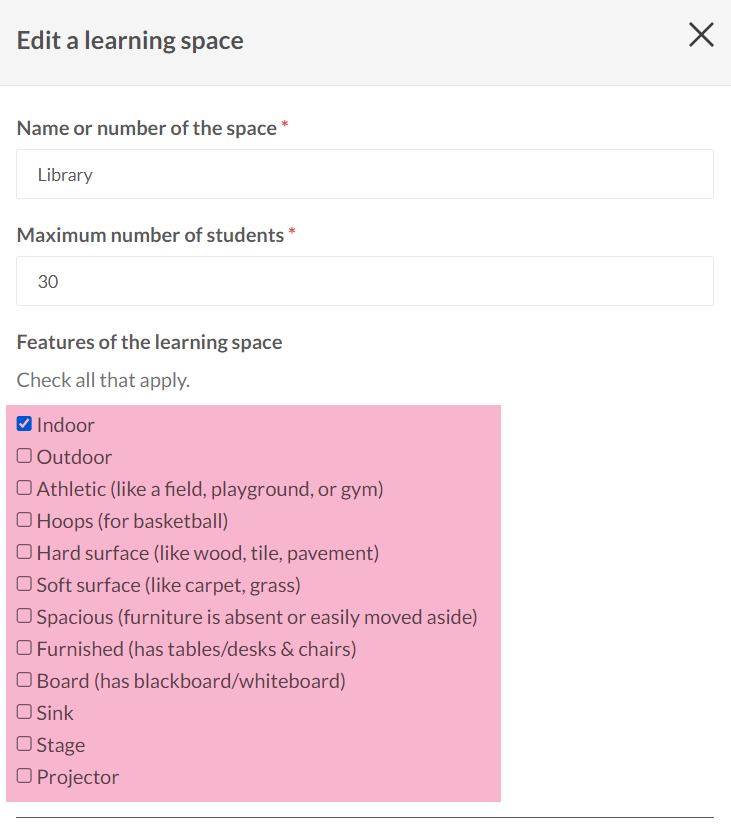Close the Edit a learning space dialog
This screenshot has height=835, width=731.
pyautogui.click(x=701, y=36)
